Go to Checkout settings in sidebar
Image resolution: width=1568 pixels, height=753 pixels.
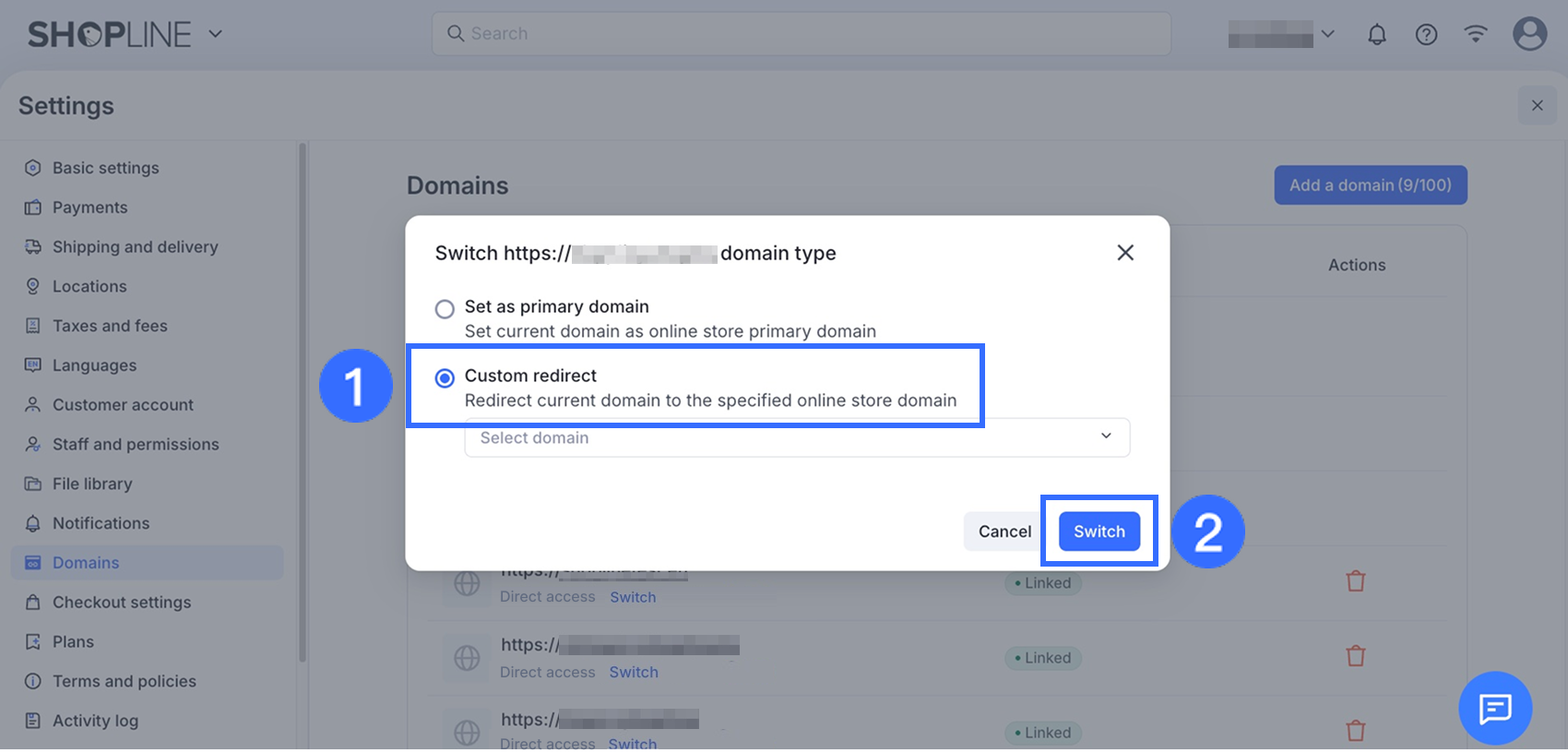click(122, 603)
